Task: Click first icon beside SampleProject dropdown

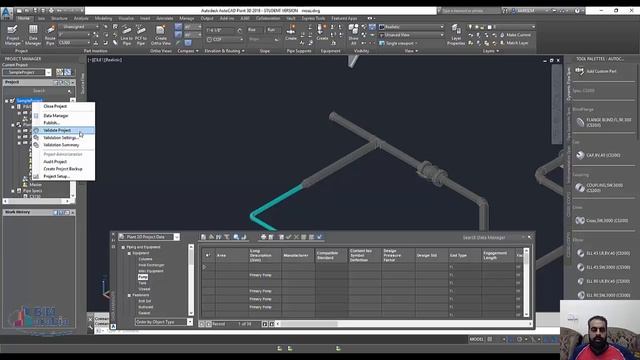Action: (60, 72)
